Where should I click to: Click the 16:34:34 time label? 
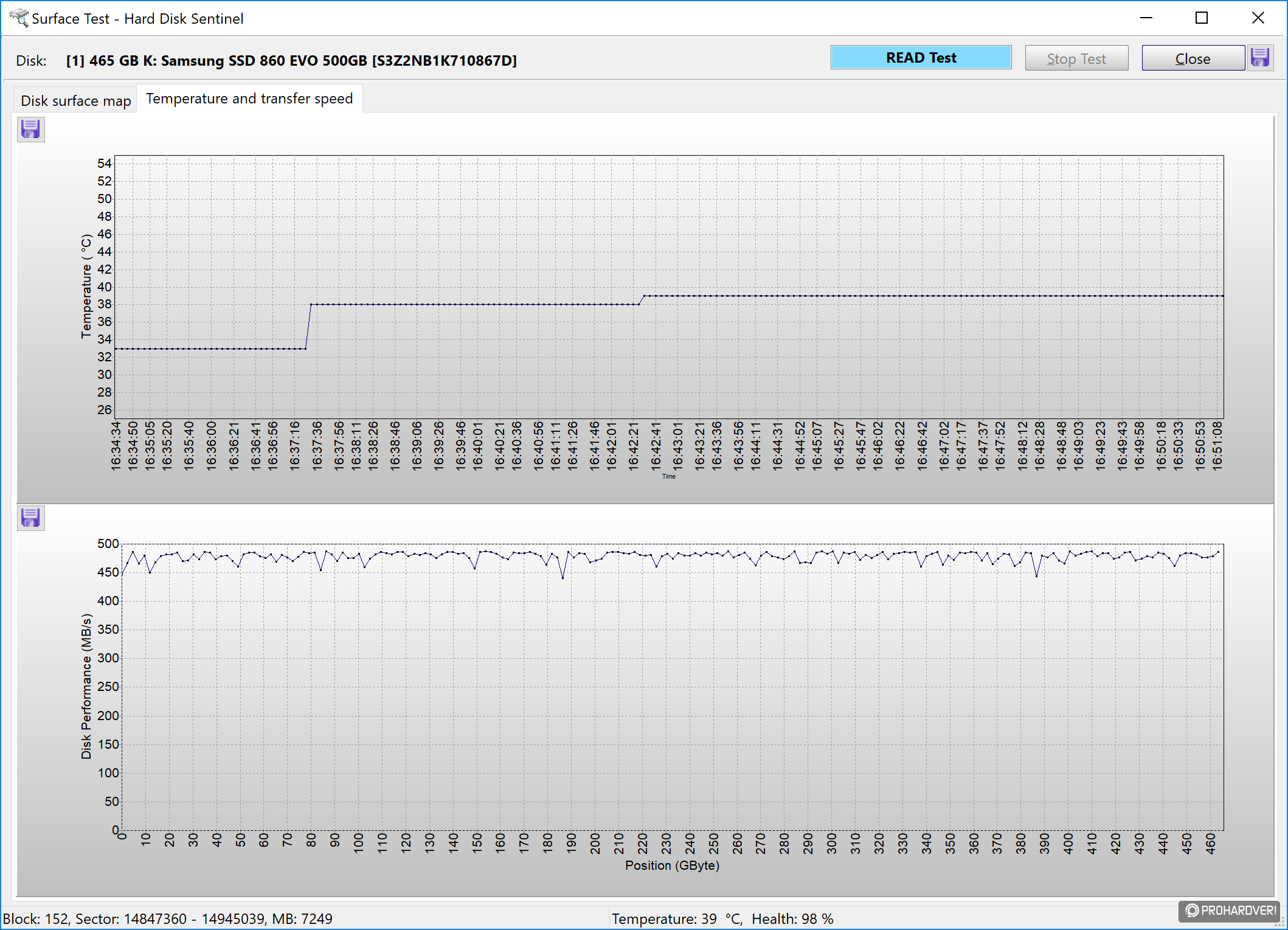point(116,445)
